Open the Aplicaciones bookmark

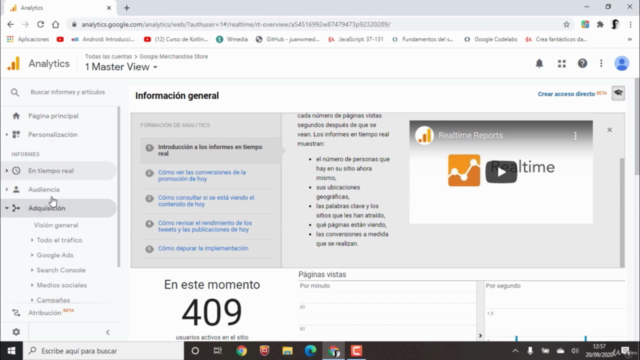[28, 39]
